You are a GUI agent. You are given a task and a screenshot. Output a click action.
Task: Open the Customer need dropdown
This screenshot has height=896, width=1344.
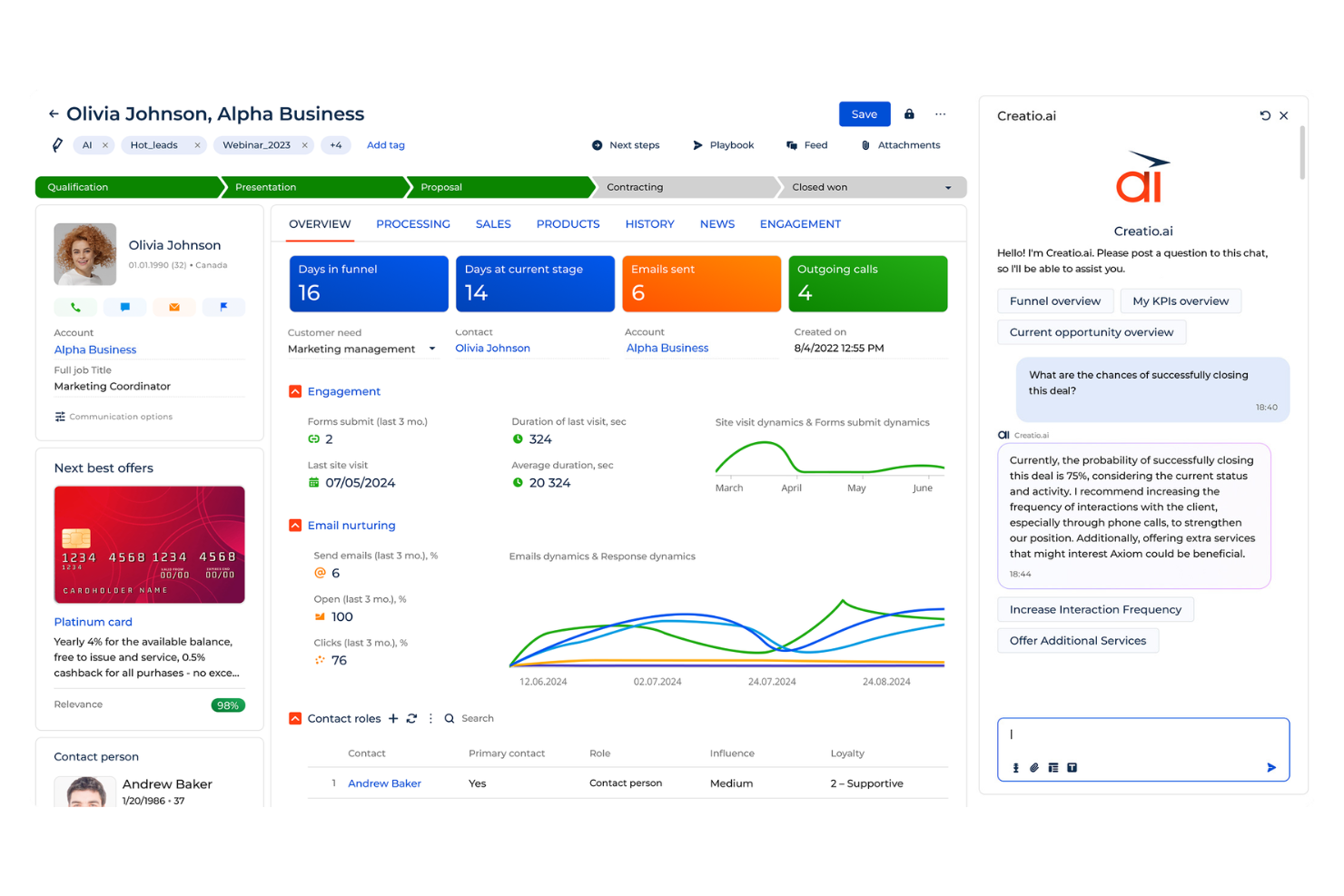(x=430, y=349)
